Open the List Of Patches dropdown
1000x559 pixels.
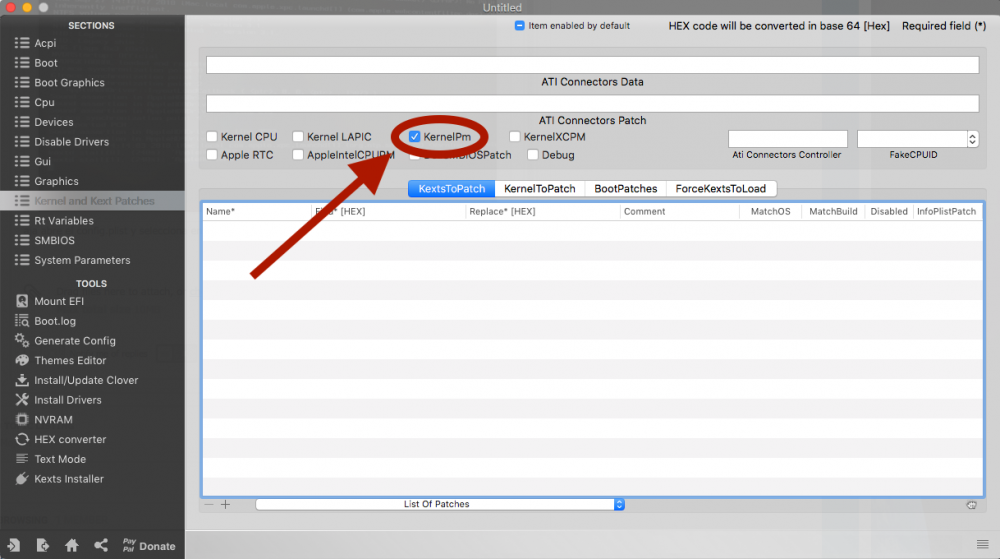[440, 504]
